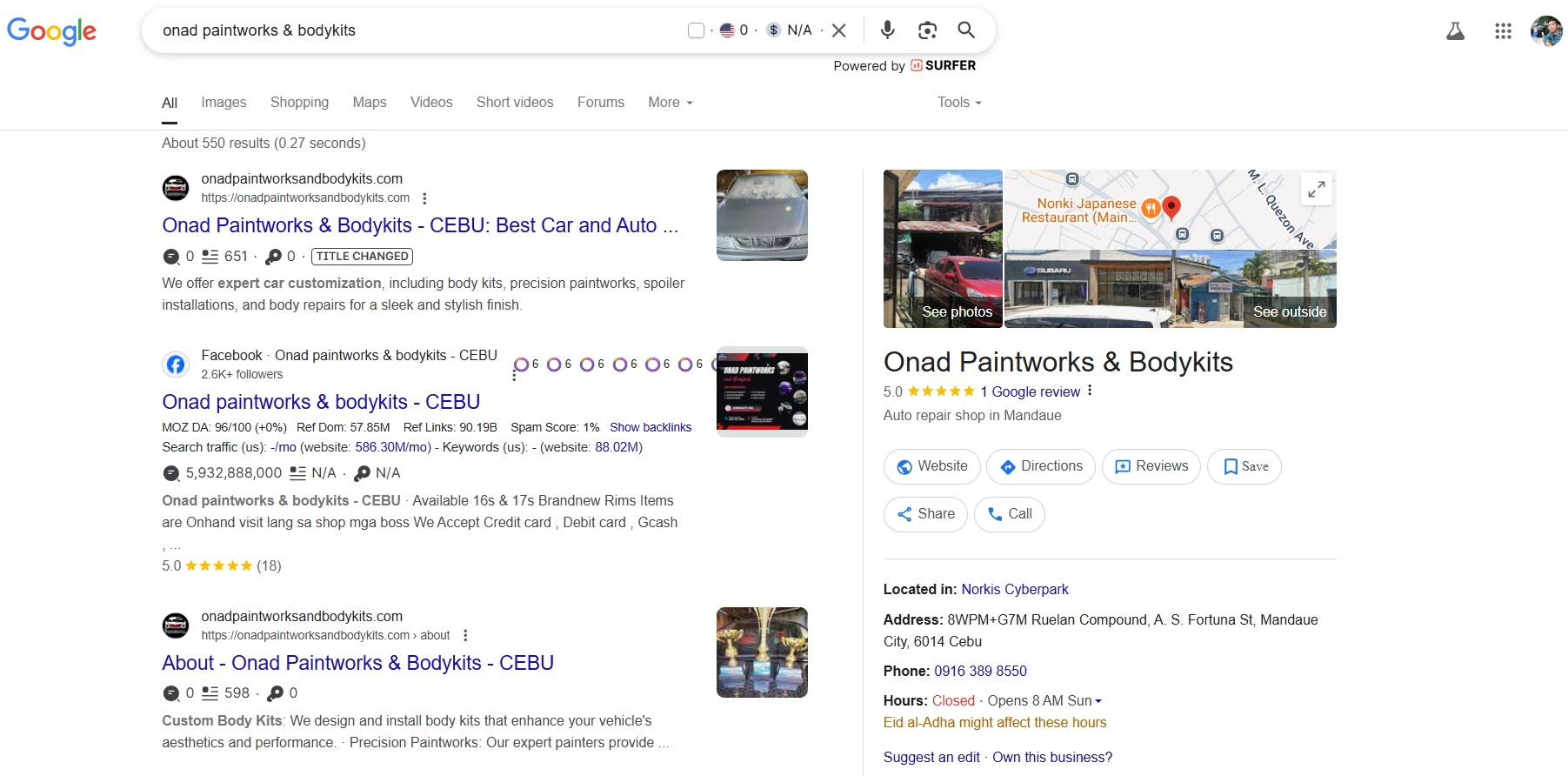Click the key icon in the first result metrics
Viewport: 1568px width, 776px height.
(273, 257)
